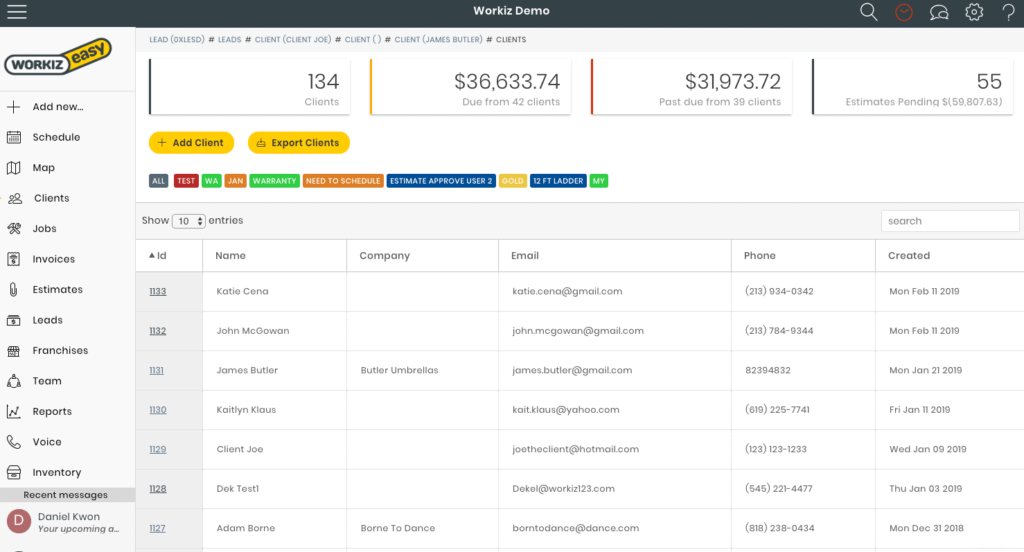Open the red clock icon in header
The width and height of the screenshot is (1024, 552).
coord(904,12)
